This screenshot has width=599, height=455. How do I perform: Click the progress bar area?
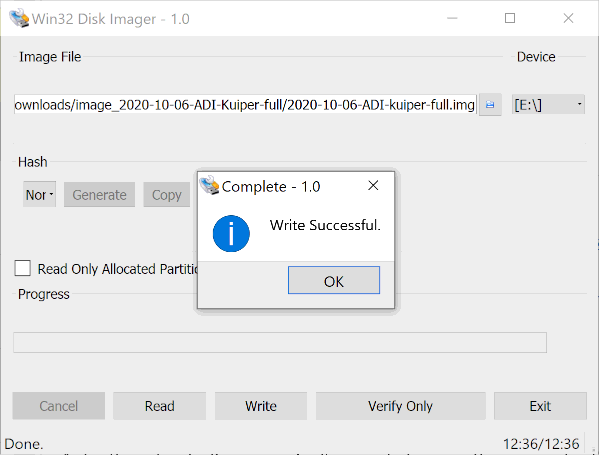tap(280, 343)
